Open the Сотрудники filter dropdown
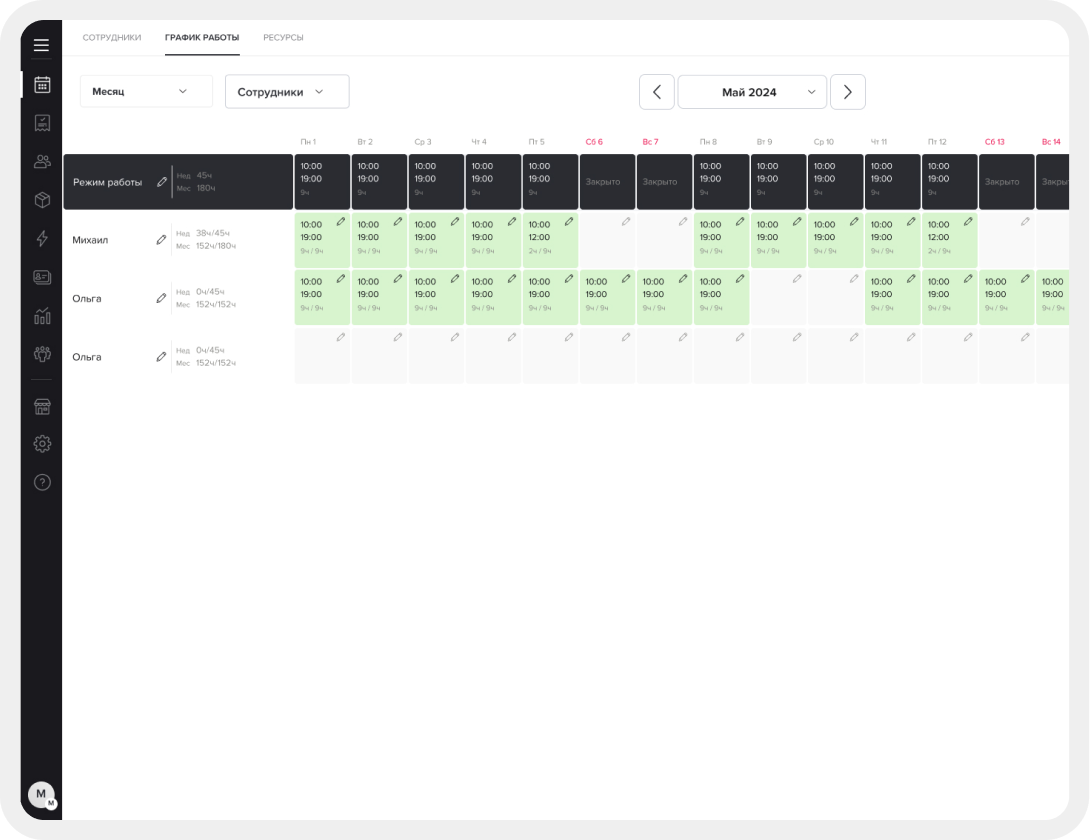Screen dimensions: 1090x840 coord(286,91)
